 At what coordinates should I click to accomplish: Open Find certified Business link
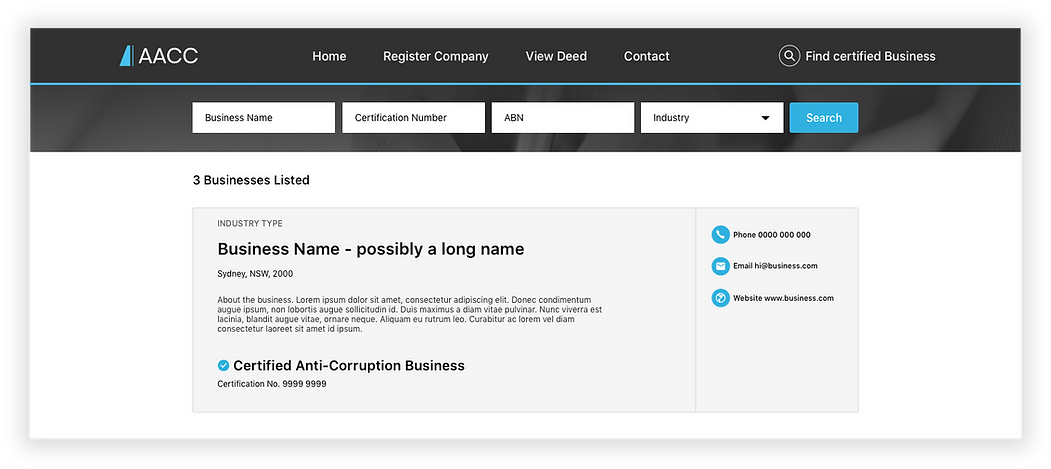[x=870, y=56]
